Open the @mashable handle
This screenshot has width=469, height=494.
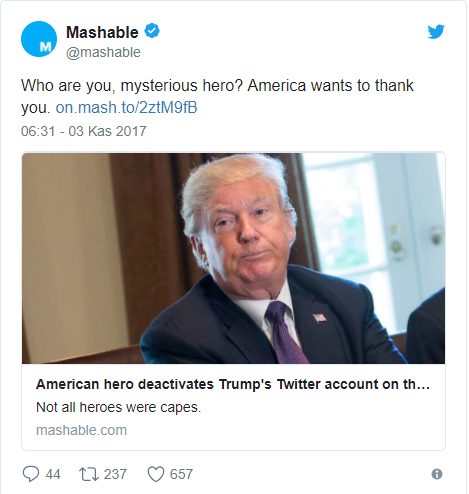103,52
